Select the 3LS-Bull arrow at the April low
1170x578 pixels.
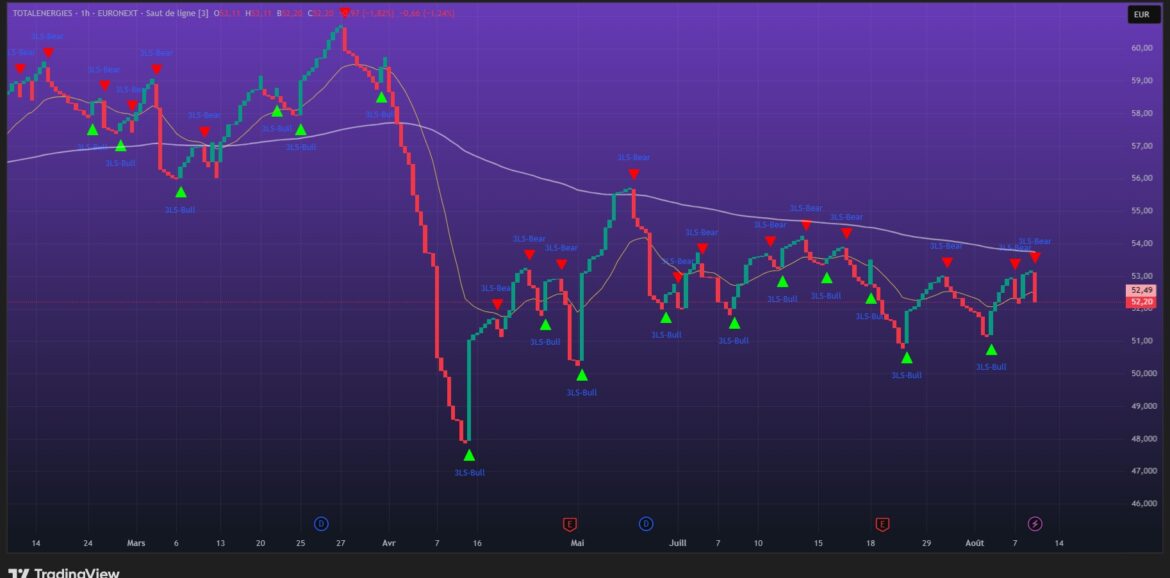469,455
